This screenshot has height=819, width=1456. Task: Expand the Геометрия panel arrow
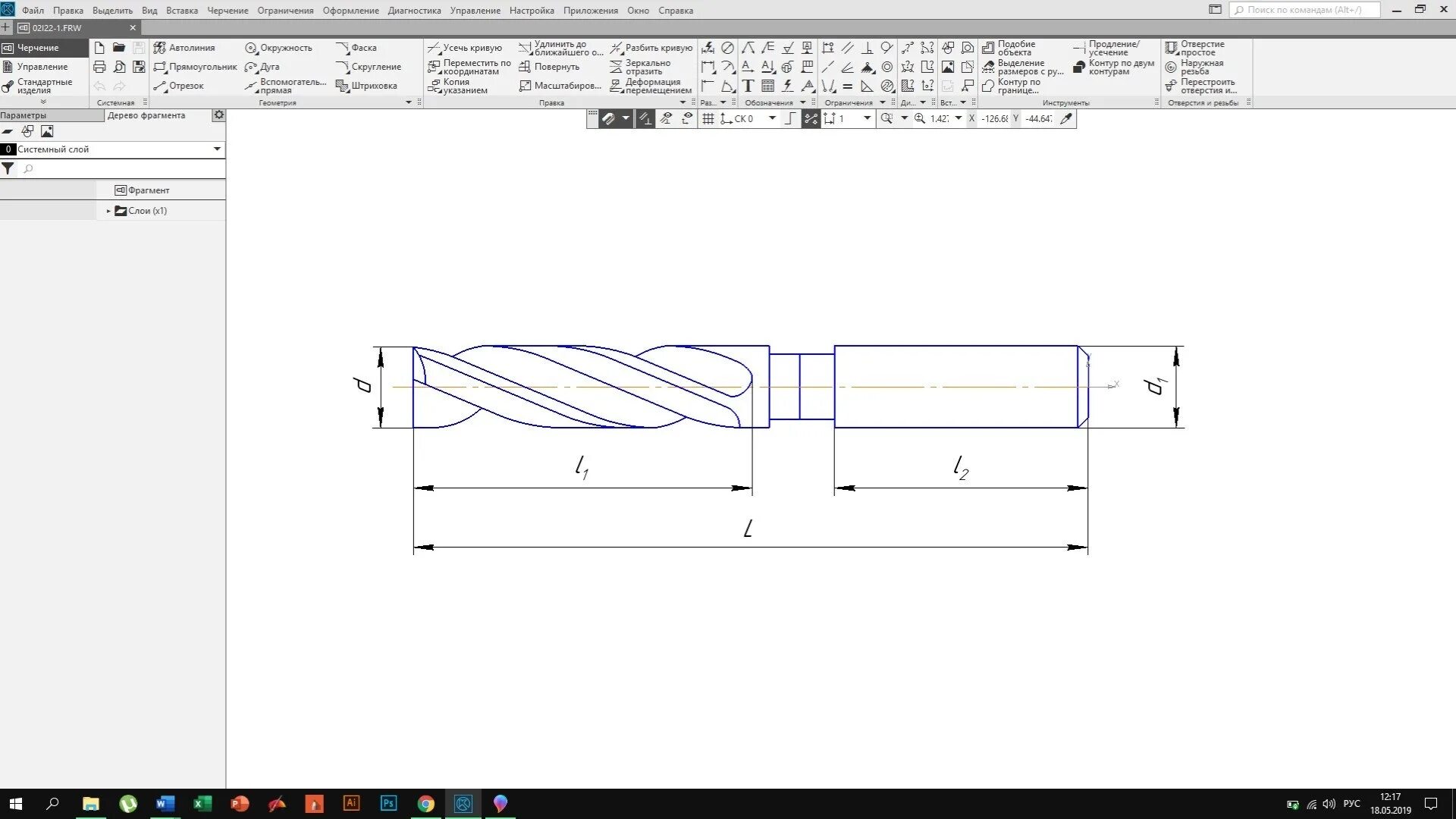(x=409, y=102)
